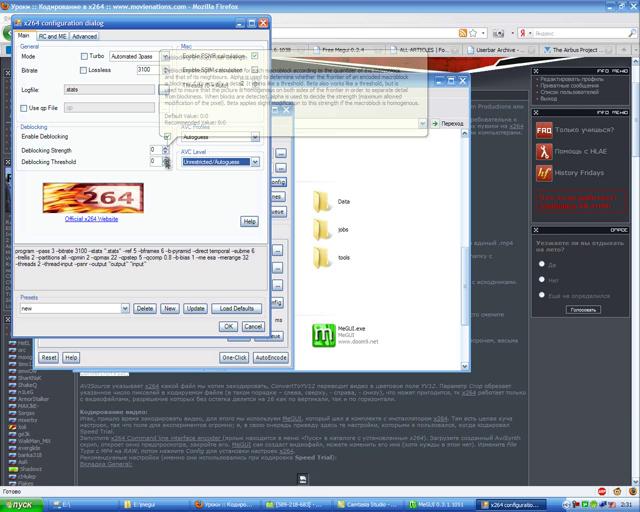Open the tools folder icon
This screenshot has width=640, height=512.
pos(322,258)
